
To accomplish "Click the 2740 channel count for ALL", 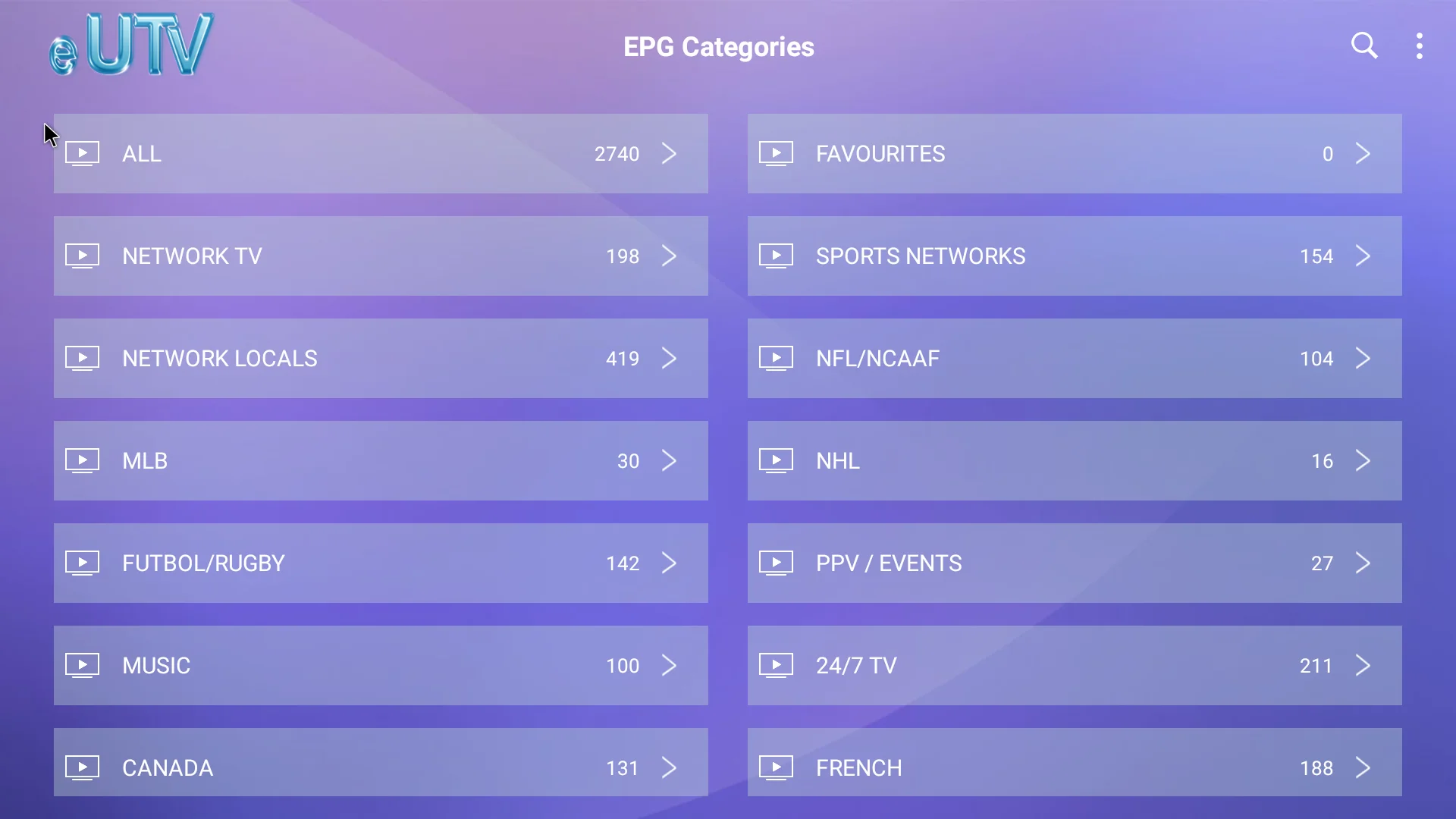I will tap(617, 155).
